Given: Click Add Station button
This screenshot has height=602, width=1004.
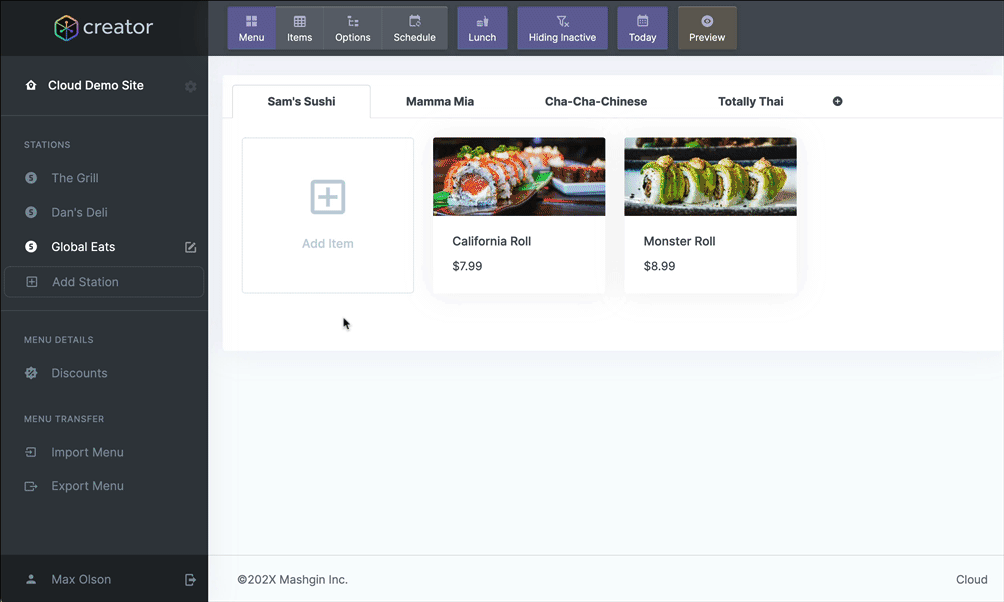Looking at the screenshot, I should click(x=104, y=282).
